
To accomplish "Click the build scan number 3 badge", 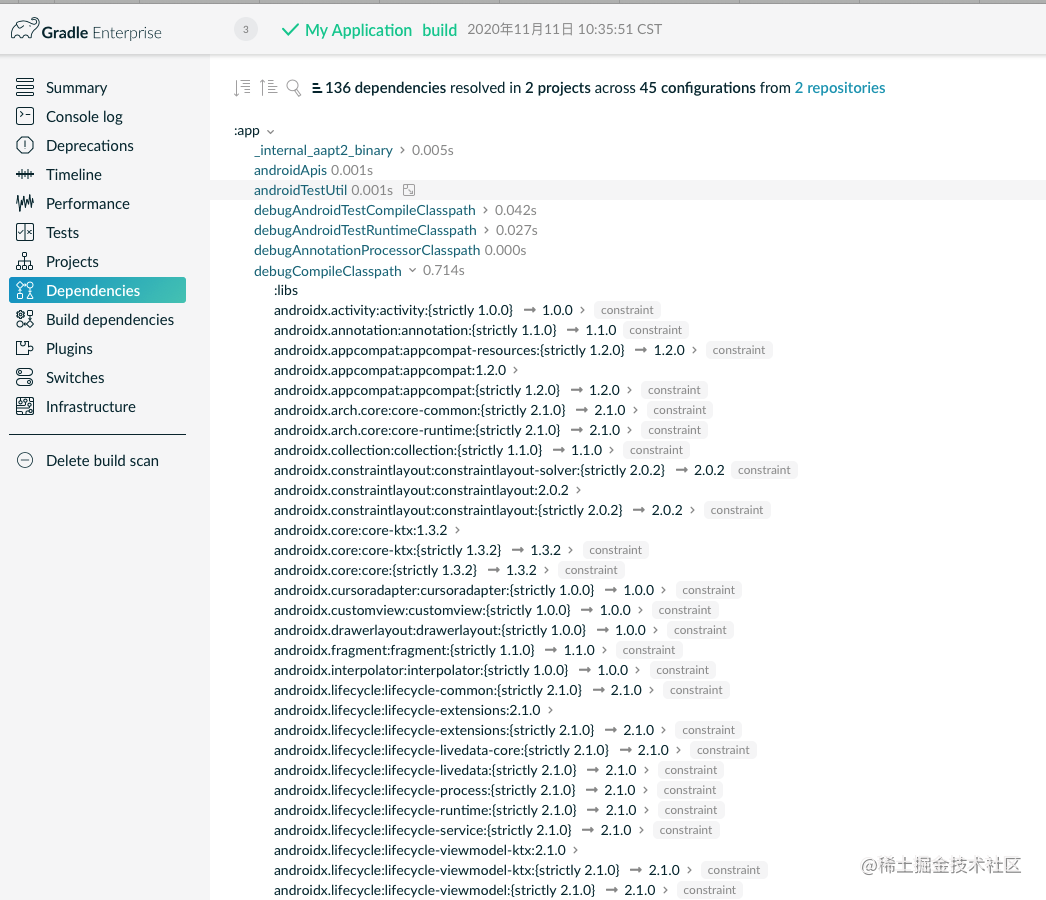I will point(245,29).
